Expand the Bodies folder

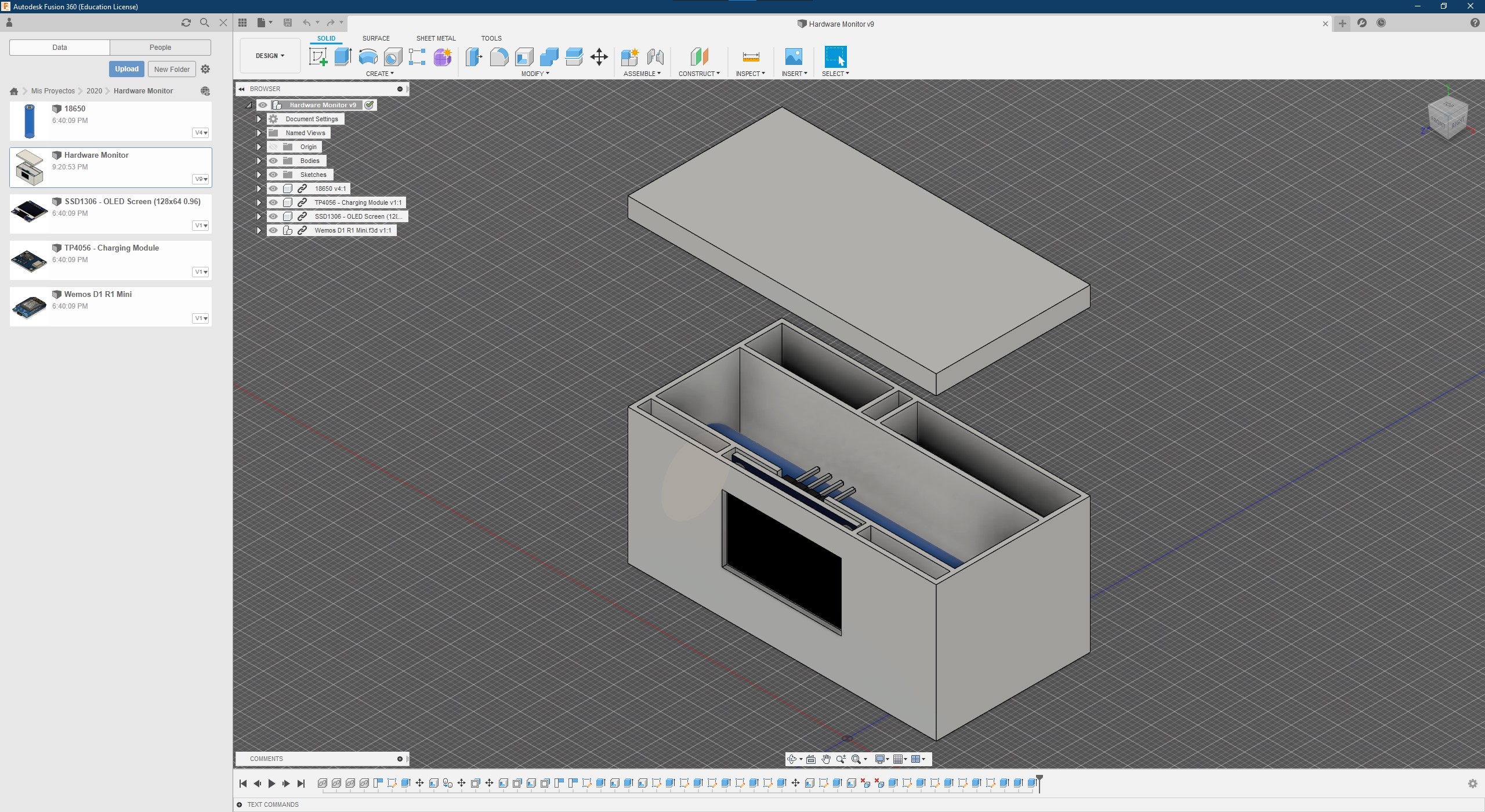point(259,161)
